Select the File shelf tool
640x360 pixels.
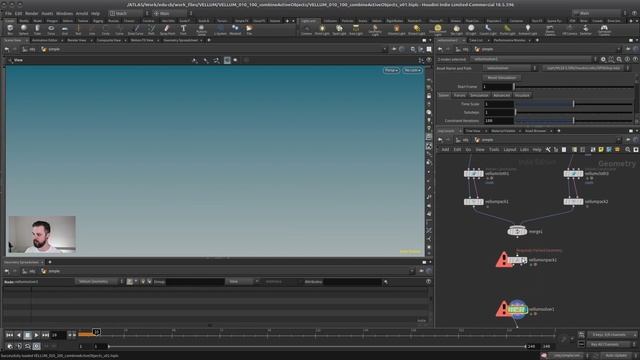[249, 29]
